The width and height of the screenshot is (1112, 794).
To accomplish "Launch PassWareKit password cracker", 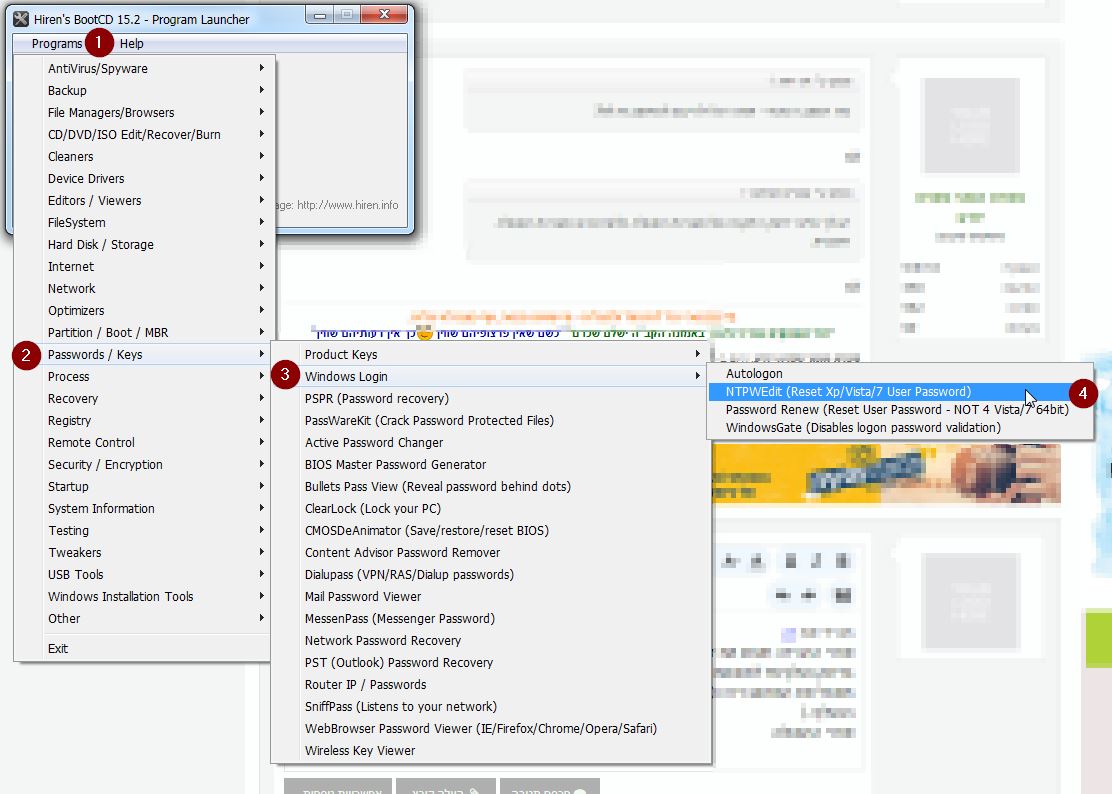I will tap(491, 420).
